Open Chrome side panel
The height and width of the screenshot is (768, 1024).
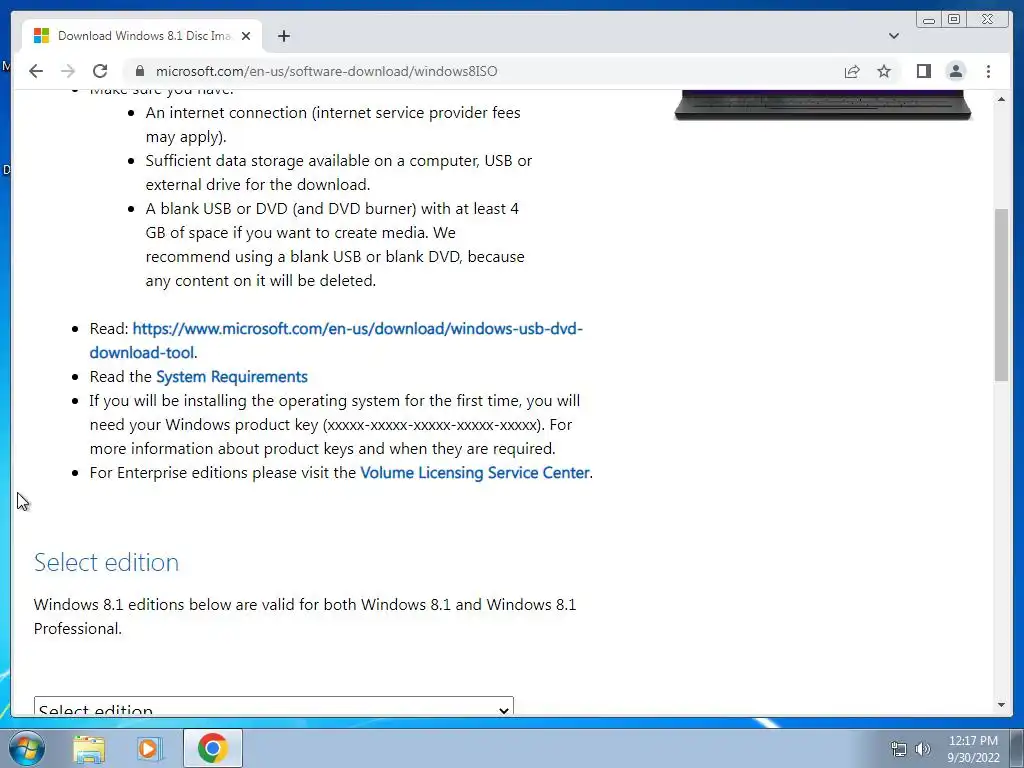[x=923, y=71]
